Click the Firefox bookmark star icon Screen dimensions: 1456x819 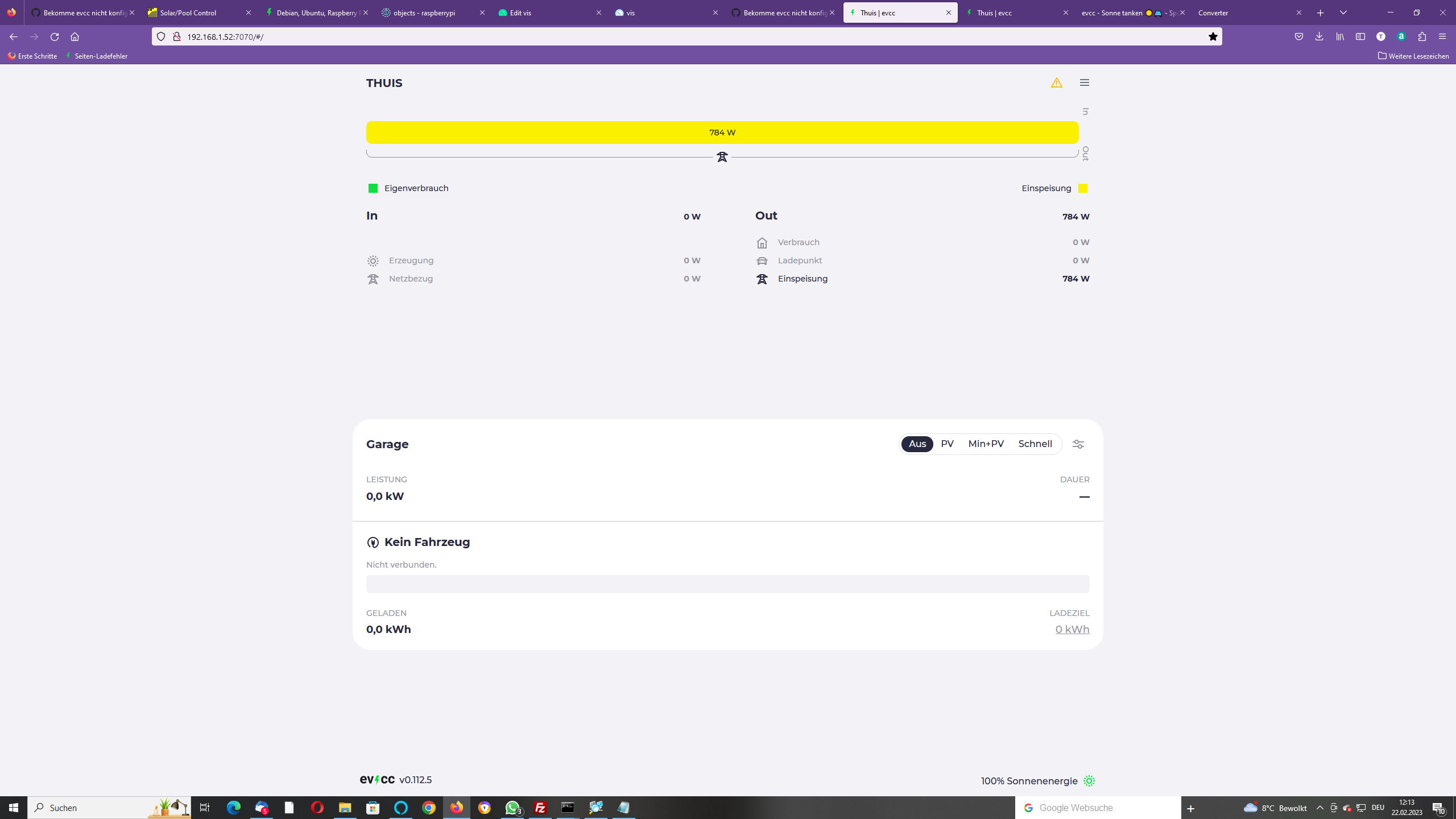(x=1213, y=37)
